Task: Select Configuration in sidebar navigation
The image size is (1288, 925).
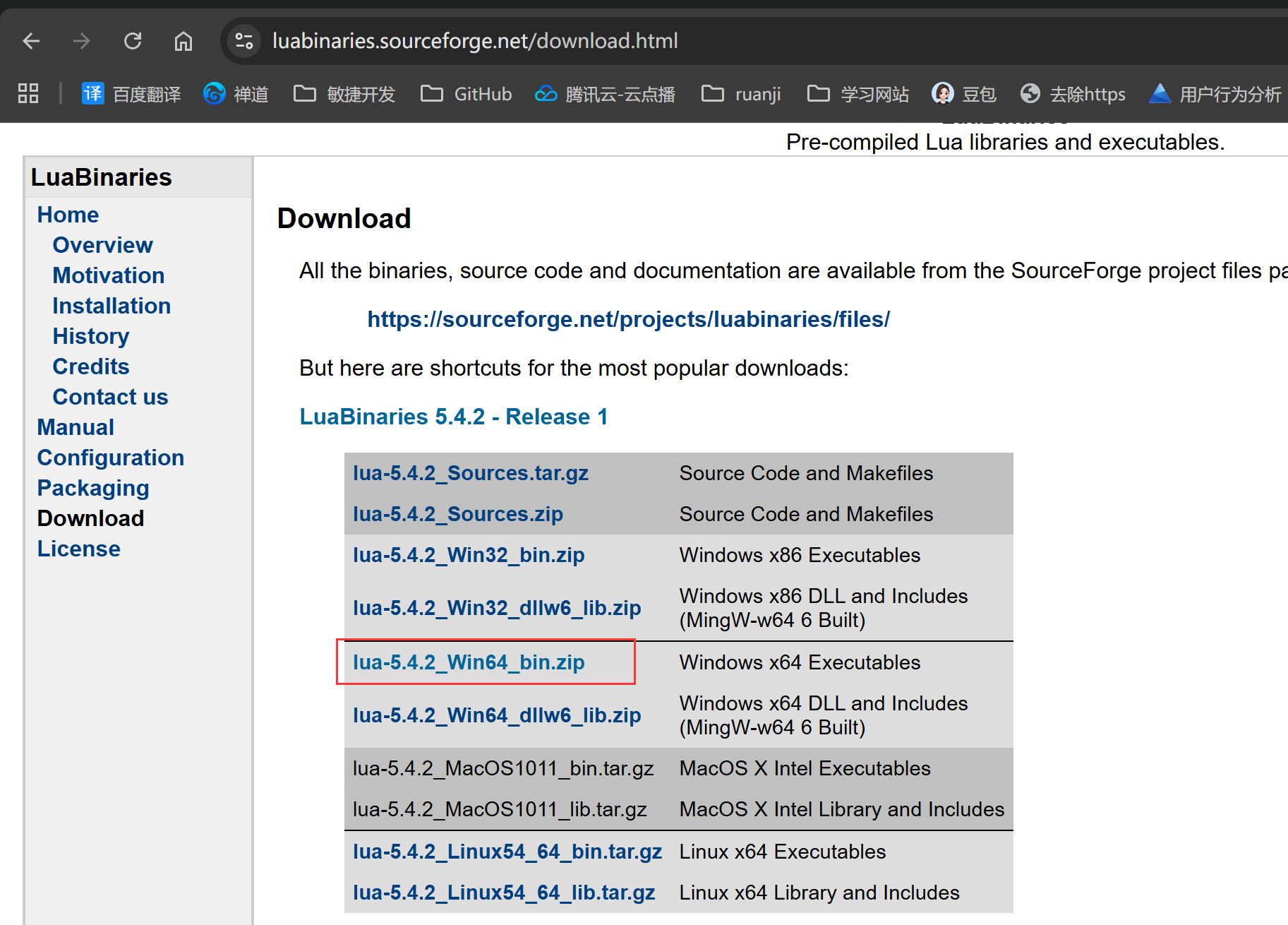Action: pyautogui.click(x=110, y=458)
